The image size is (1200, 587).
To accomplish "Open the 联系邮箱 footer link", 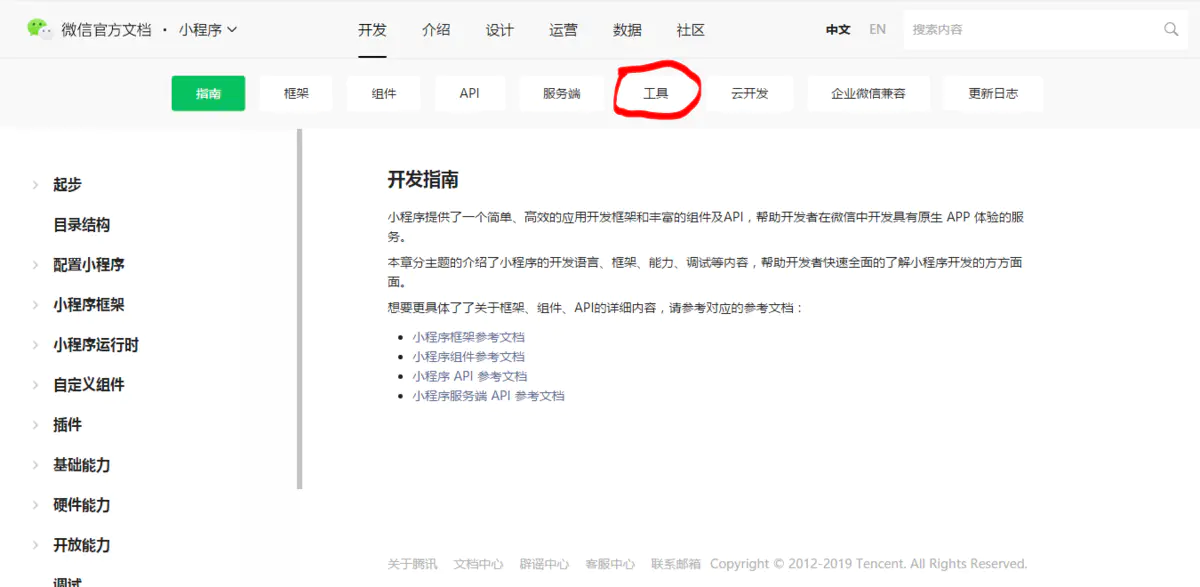I will (675, 564).
